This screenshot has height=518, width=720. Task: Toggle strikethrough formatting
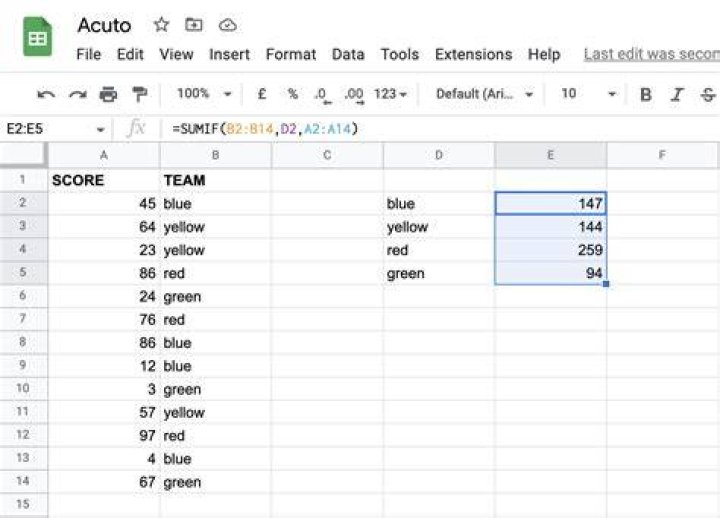coord(708,95)
